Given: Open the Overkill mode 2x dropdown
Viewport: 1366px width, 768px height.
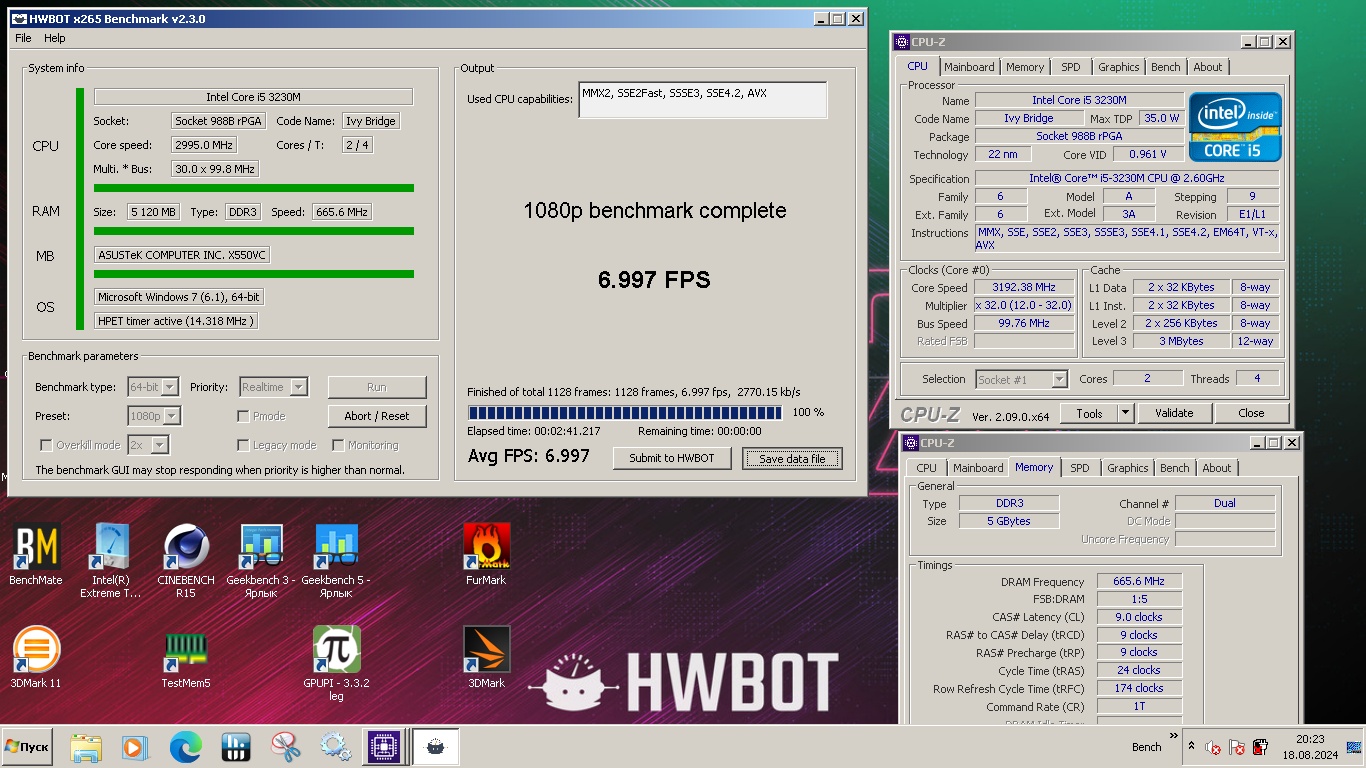Looking at the screenshot, I should click(148, 445).
